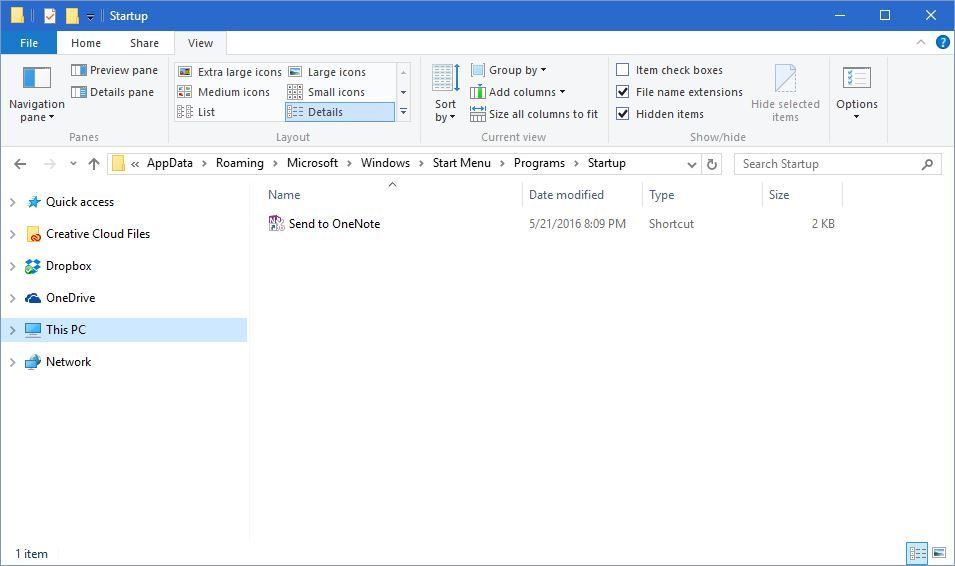Click the Properties quick access toolbar icon
The width and height of the screenshot is (955, 566).
(x=50, y=16)
